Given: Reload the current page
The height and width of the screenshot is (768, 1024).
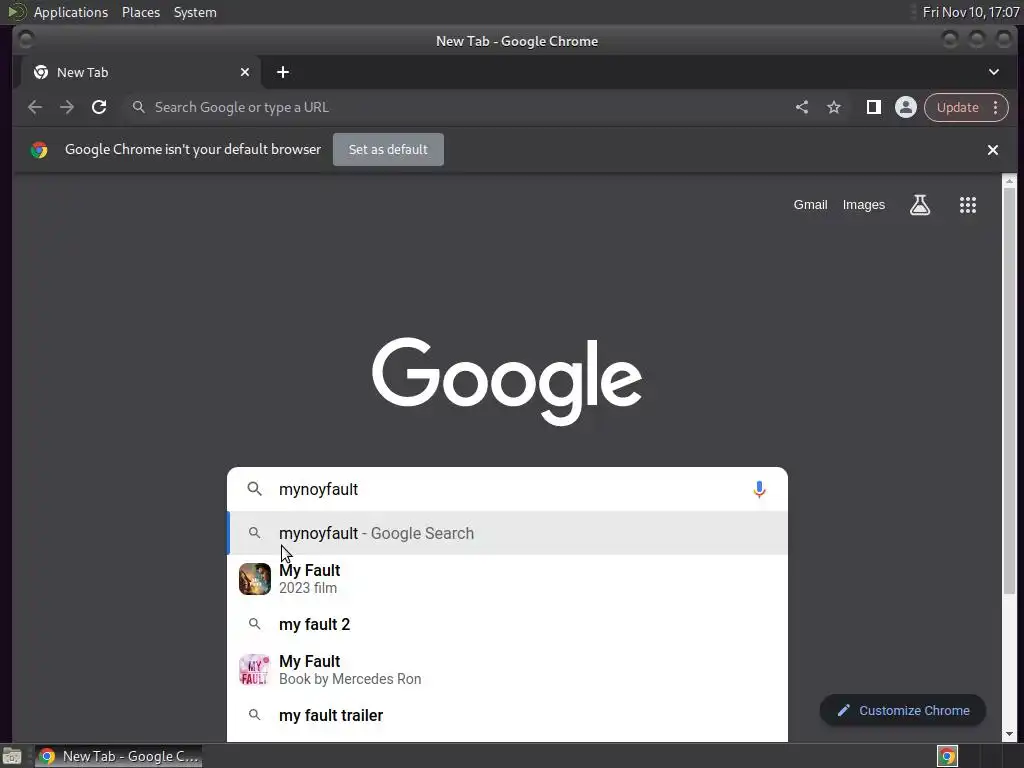Looking at the screenshot, I should coord(99,107).
